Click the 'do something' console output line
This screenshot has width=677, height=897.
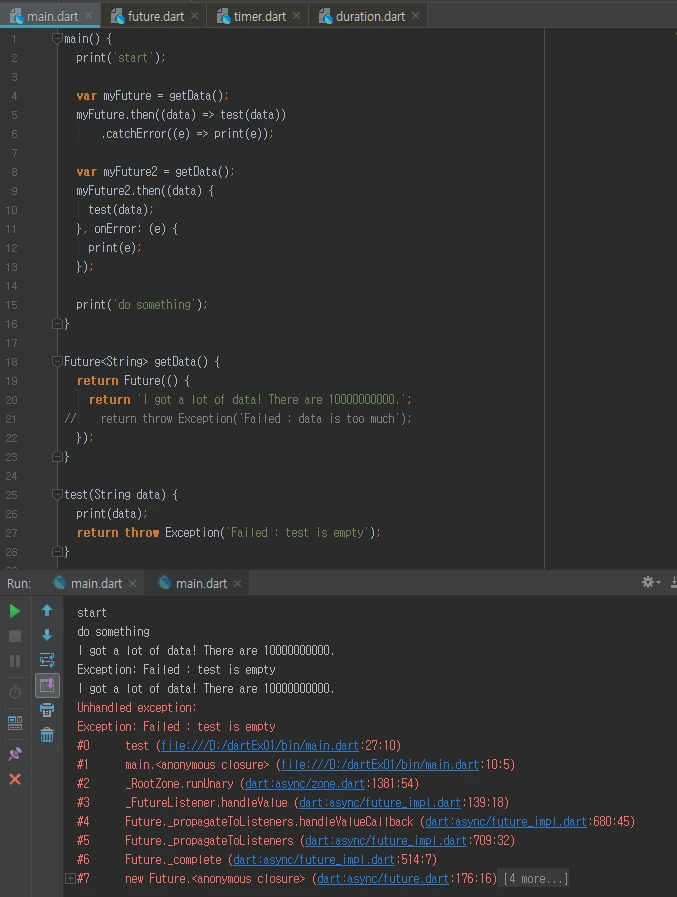[x=113, y=632]
